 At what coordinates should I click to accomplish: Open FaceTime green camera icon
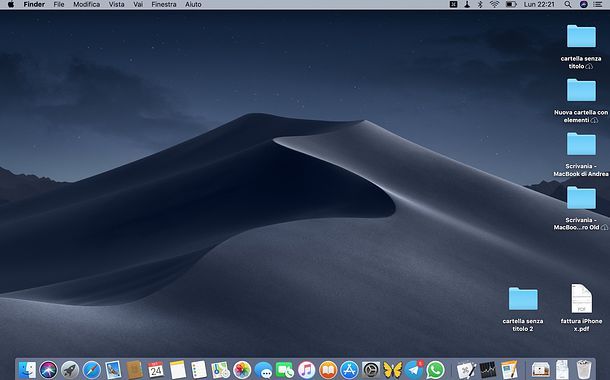[285, 369]
